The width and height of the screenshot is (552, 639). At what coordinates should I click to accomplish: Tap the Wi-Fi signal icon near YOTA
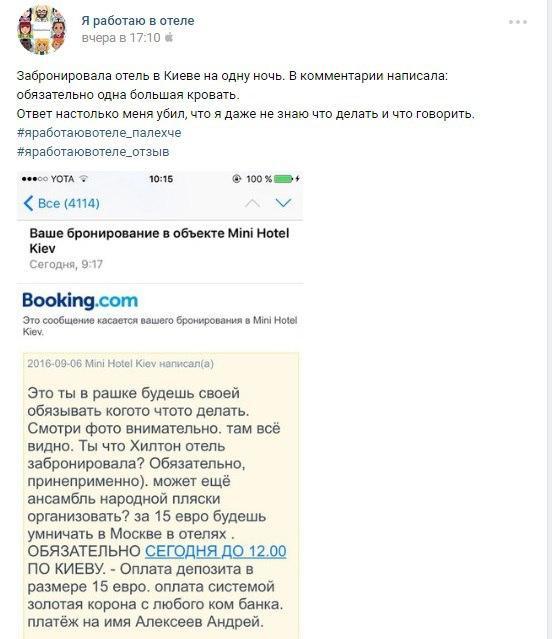tap(84, 179)
